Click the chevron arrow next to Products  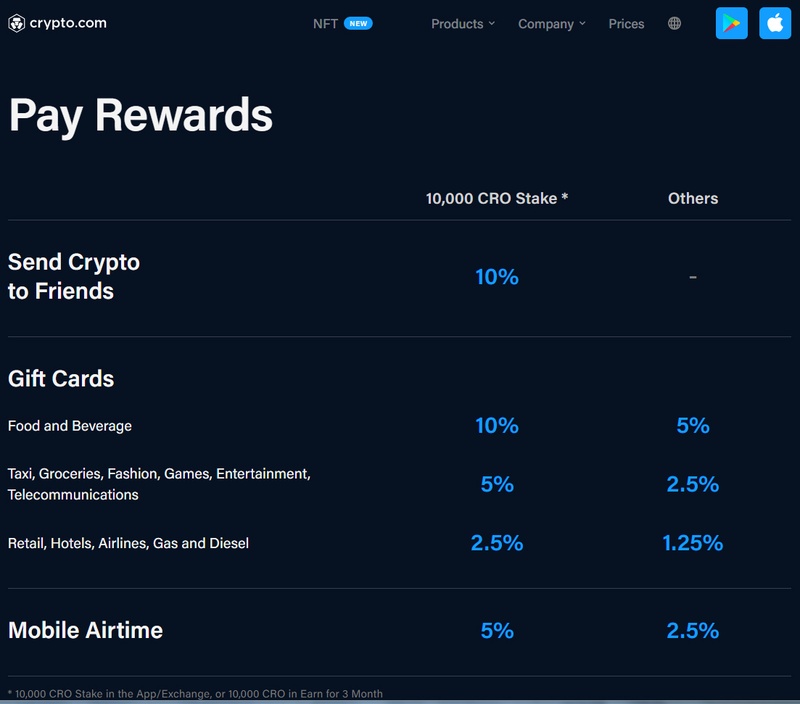tap(491, 23)
